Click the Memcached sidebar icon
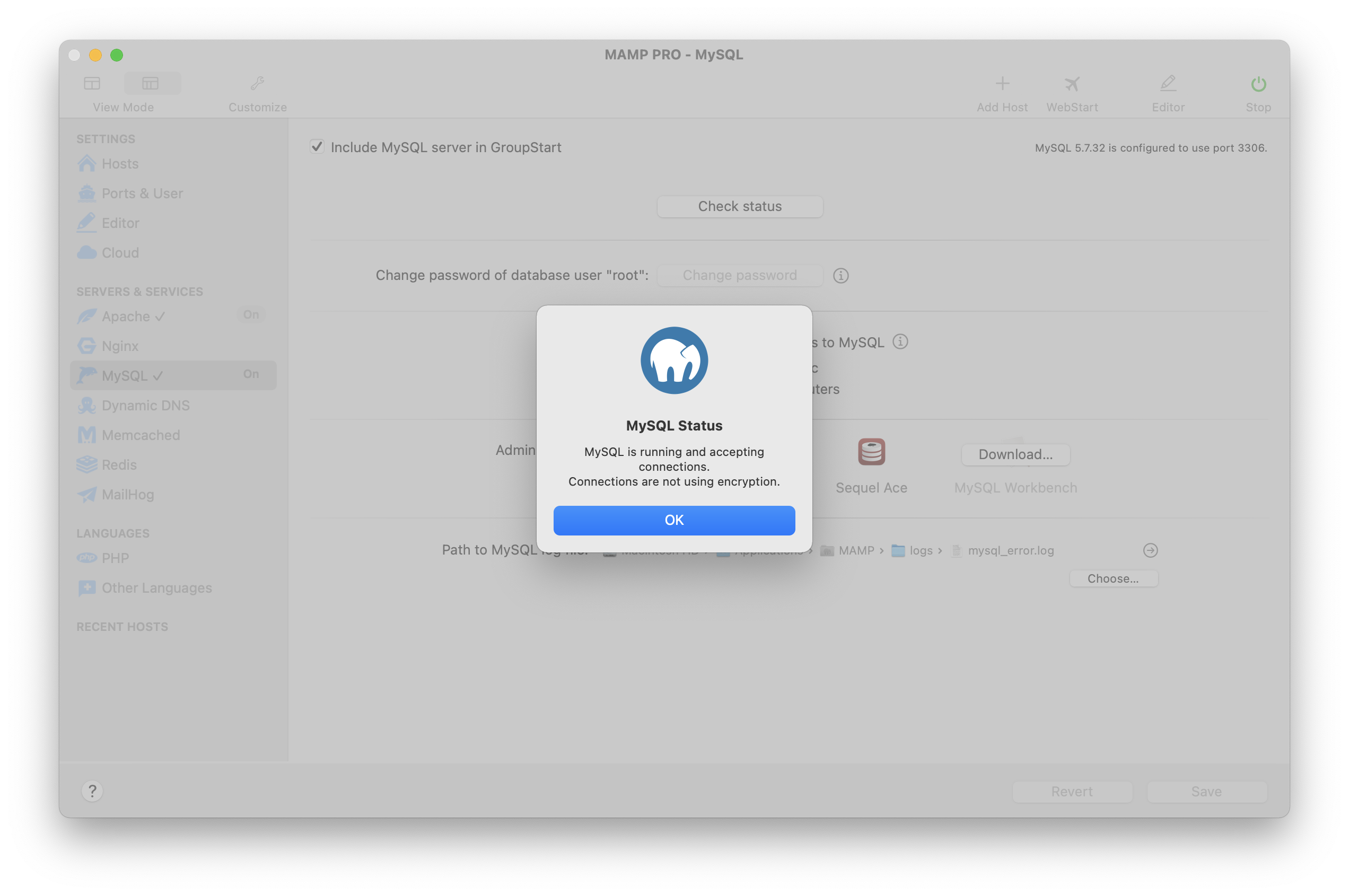 click(x=86, y=435)
